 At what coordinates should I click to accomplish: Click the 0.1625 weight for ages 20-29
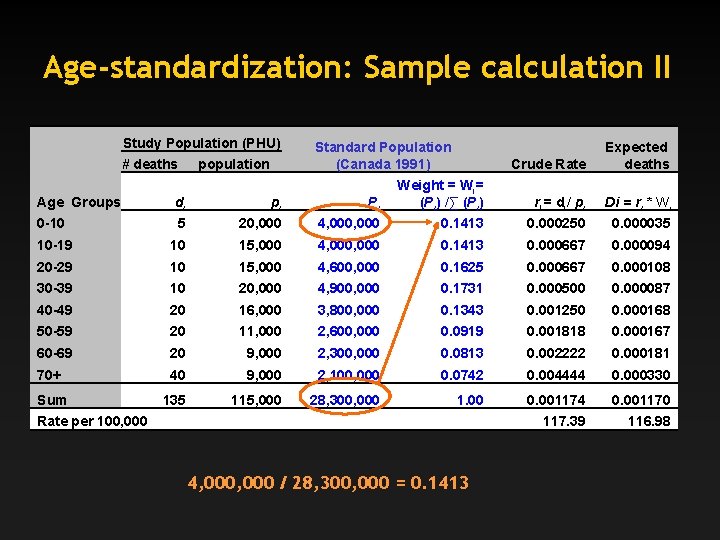point(461,267)
